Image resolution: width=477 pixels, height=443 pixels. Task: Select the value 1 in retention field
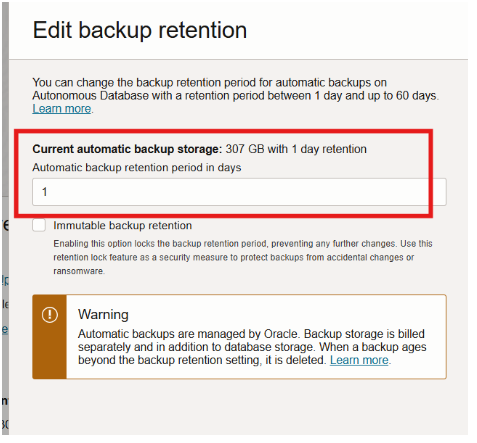coord(44,192)
